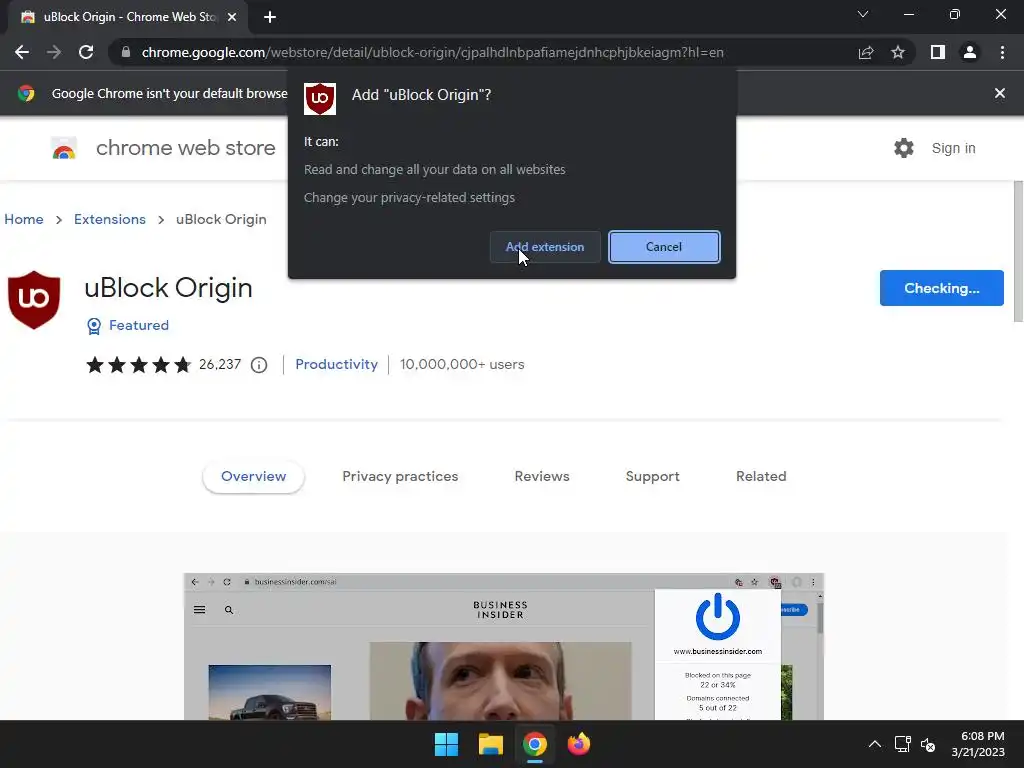The height and width of the screenshot is (768, 1024).
Task: Switch to the Related tab
Action: [x=761, y=477]
